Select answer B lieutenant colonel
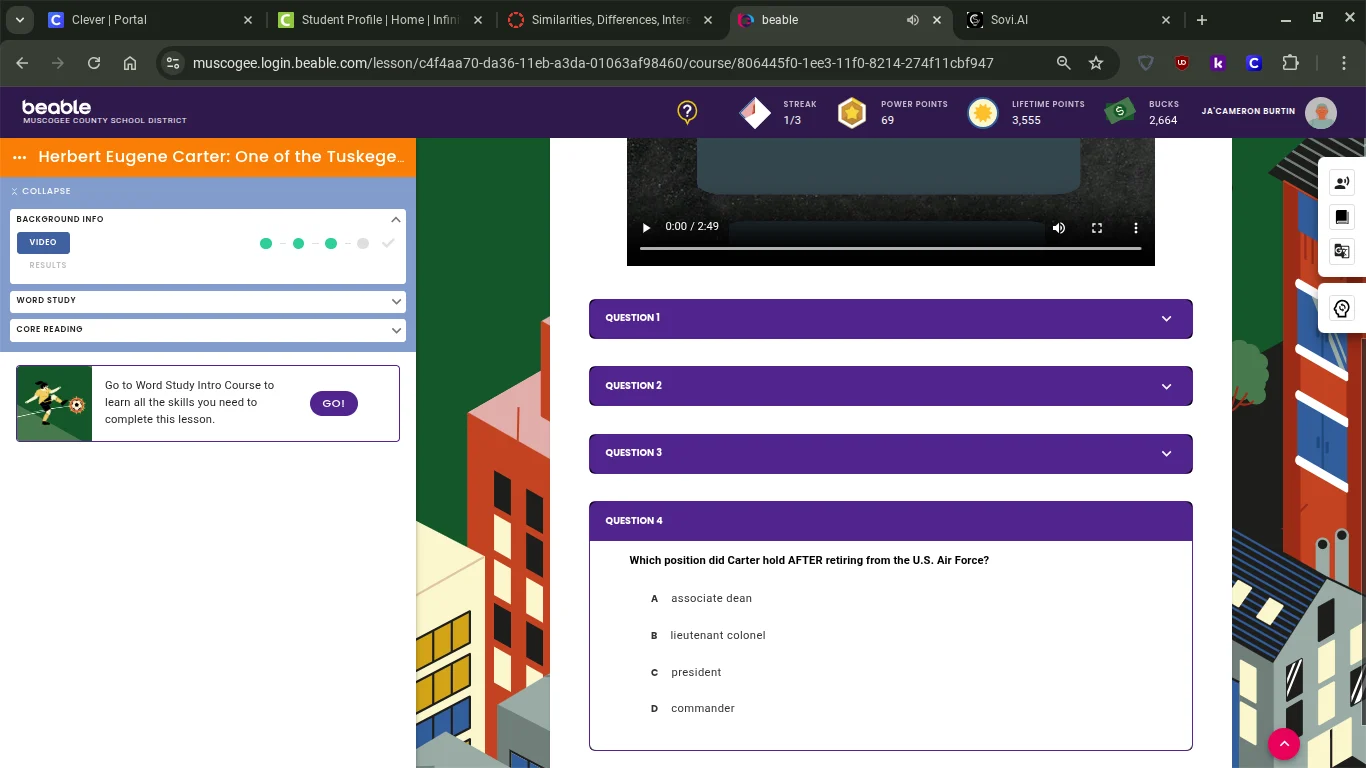 [x=717, y=635]
